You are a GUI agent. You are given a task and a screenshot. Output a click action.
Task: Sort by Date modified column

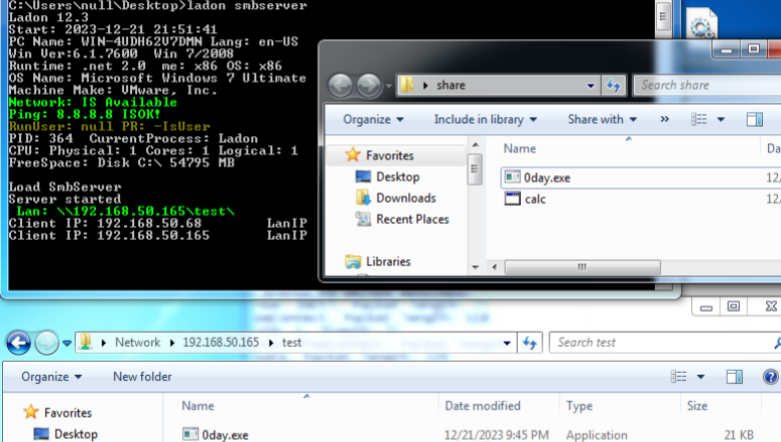pos(483,406)
